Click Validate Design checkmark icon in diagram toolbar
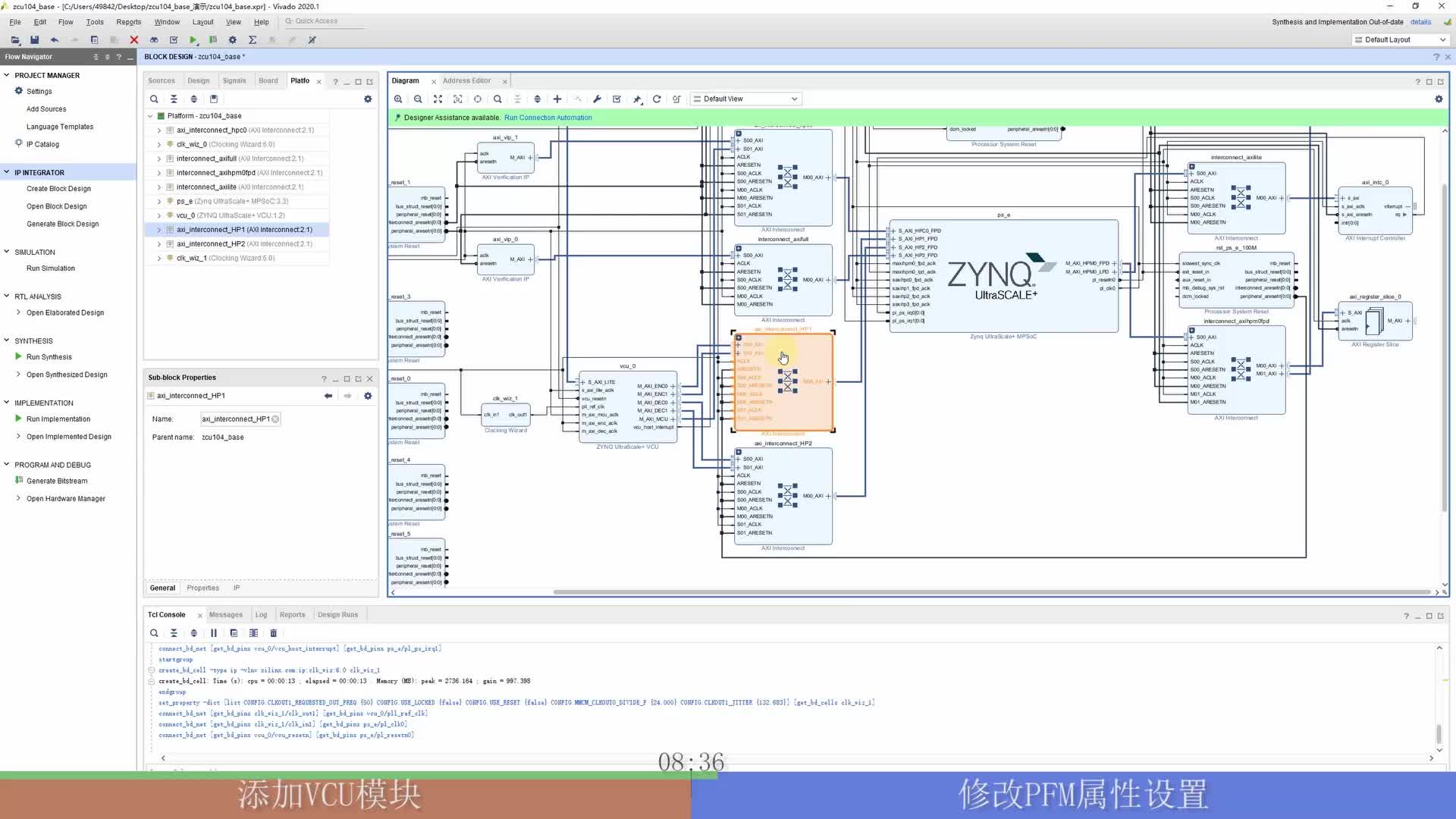 coord(617,99)
